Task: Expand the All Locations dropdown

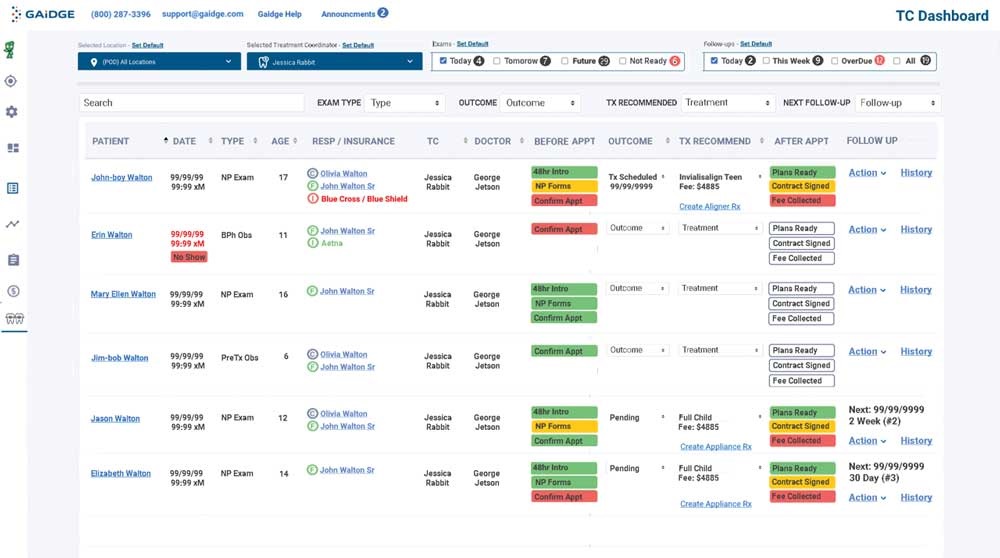Action: point(159,62)
